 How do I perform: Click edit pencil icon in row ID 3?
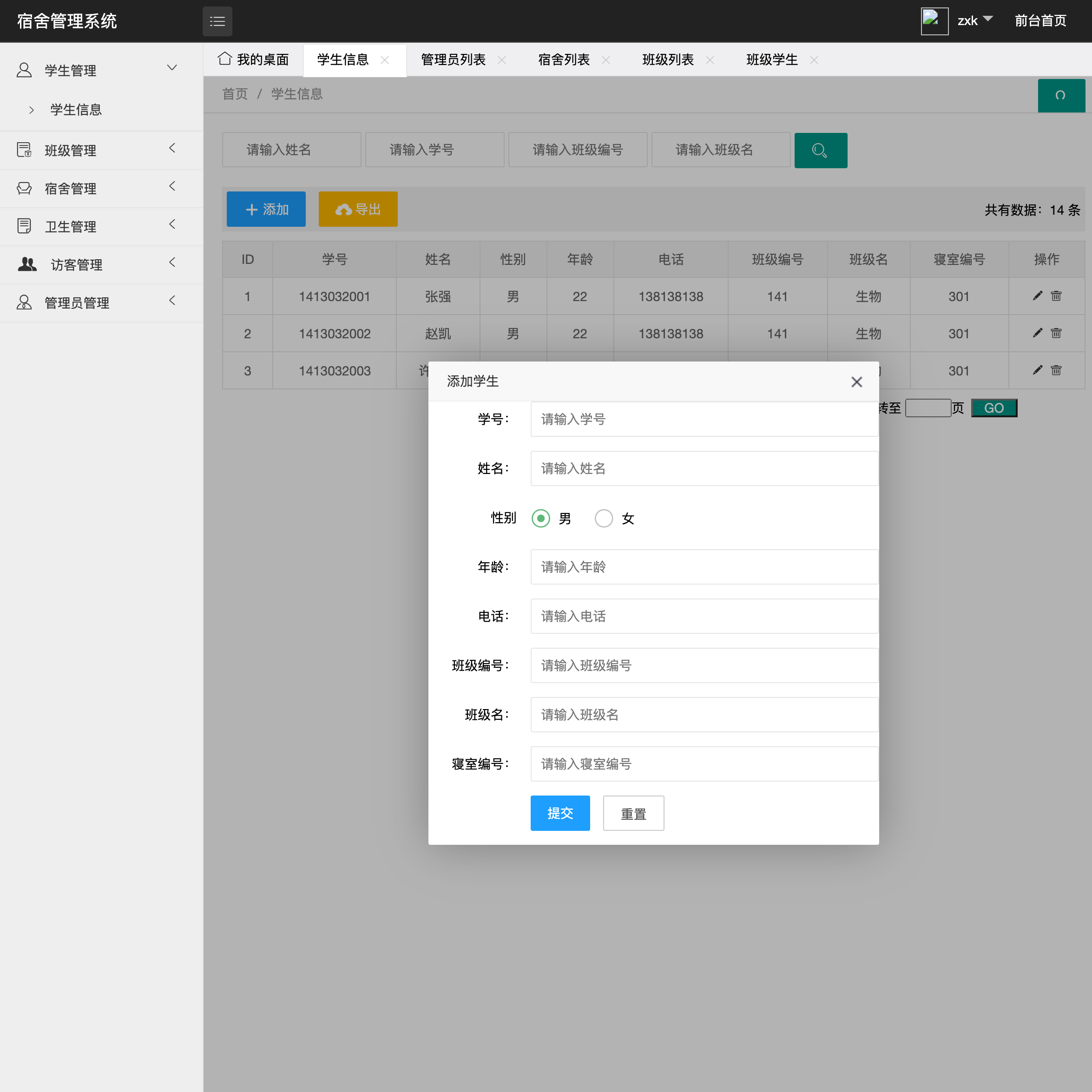(1037, 370)
